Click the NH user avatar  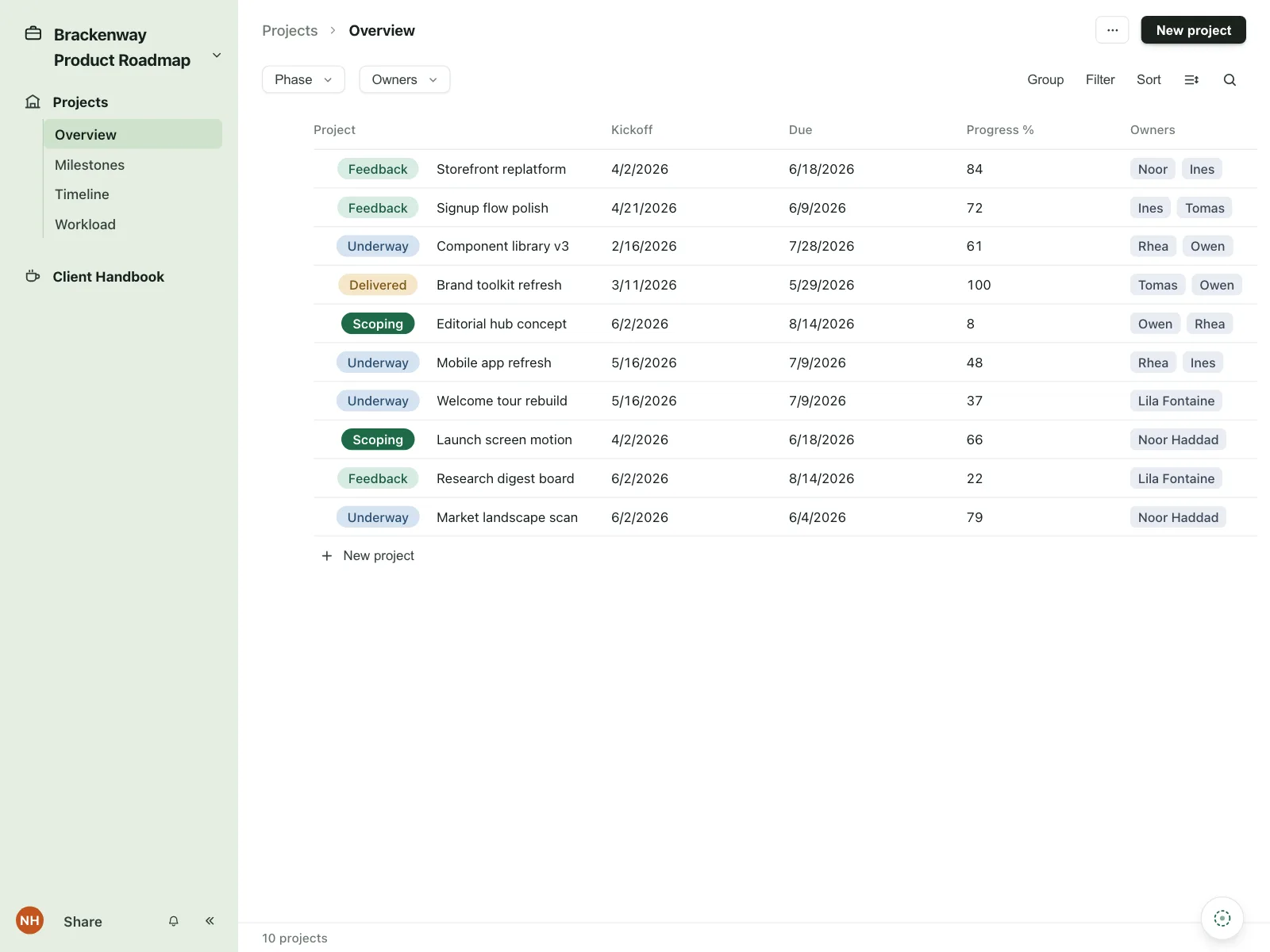pos(30,920)
